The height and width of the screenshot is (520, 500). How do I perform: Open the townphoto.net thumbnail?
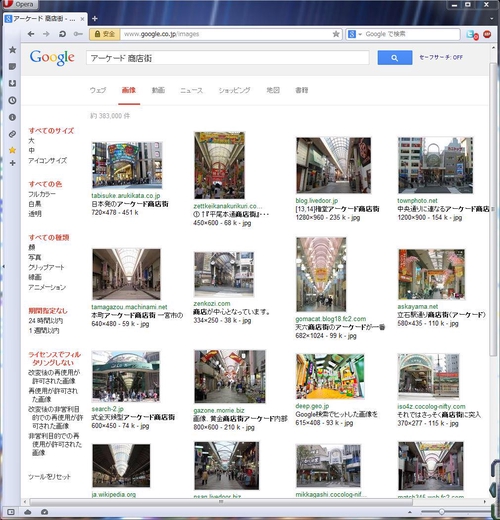(435, 165)
